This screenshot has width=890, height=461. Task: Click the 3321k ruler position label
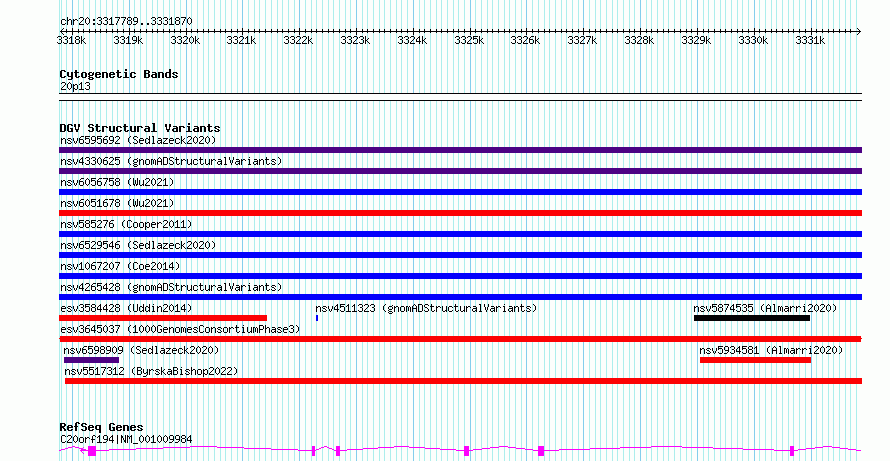click(x=242, y=40)
